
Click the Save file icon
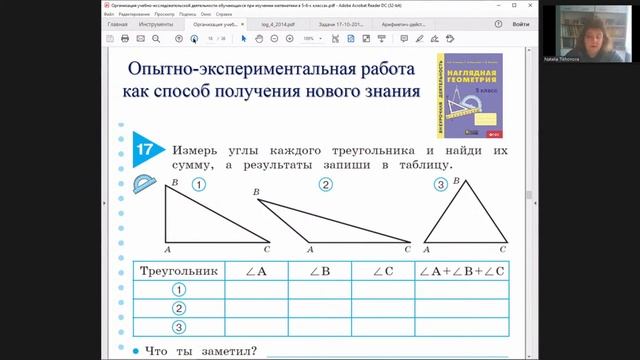point(110,39)
